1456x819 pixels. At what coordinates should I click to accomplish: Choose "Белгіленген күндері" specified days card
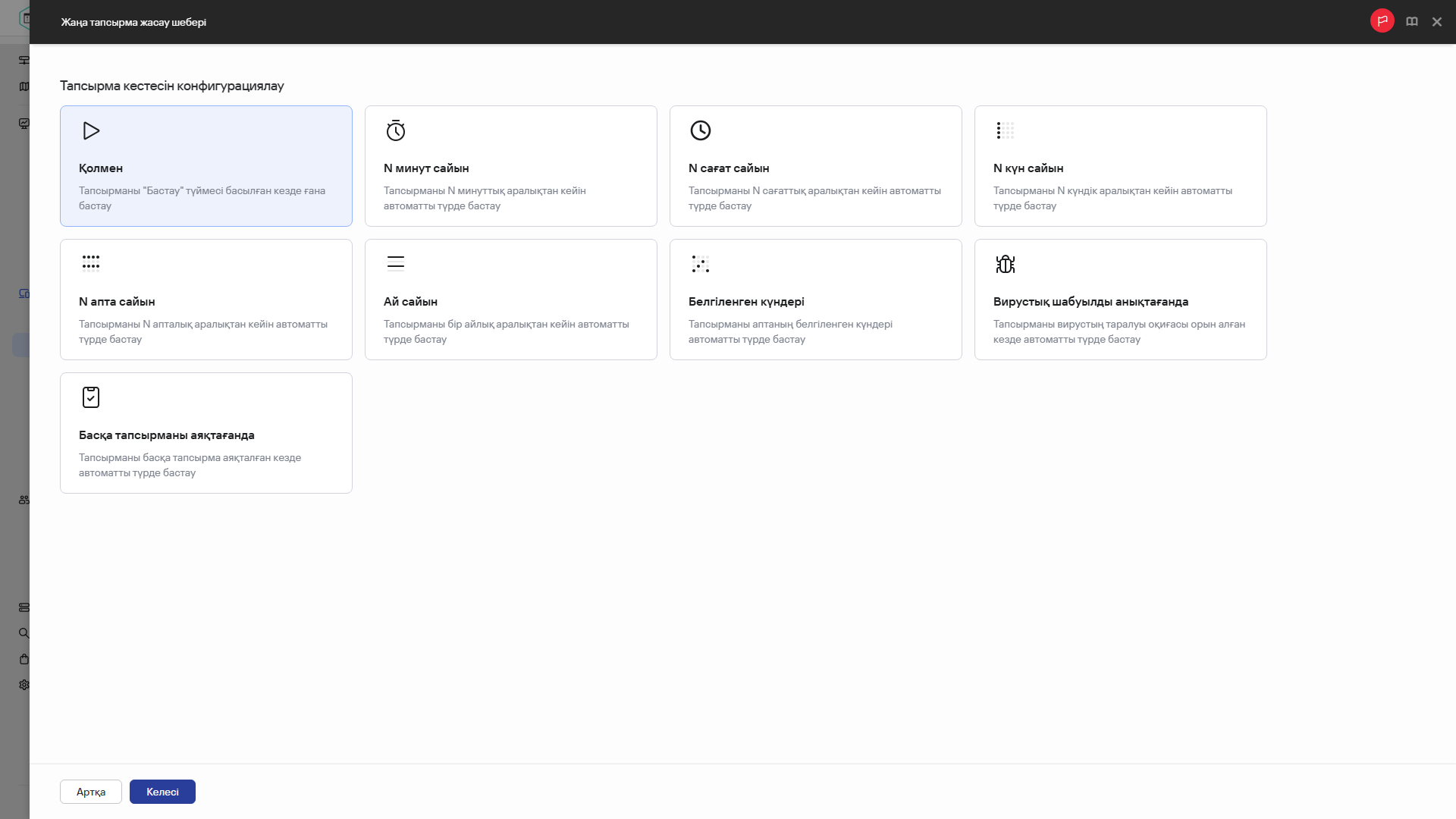coord(815,300)
